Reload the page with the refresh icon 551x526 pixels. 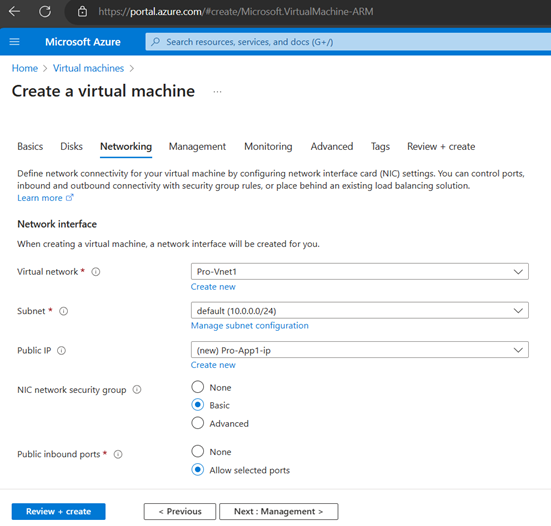[x=45, y=12]
